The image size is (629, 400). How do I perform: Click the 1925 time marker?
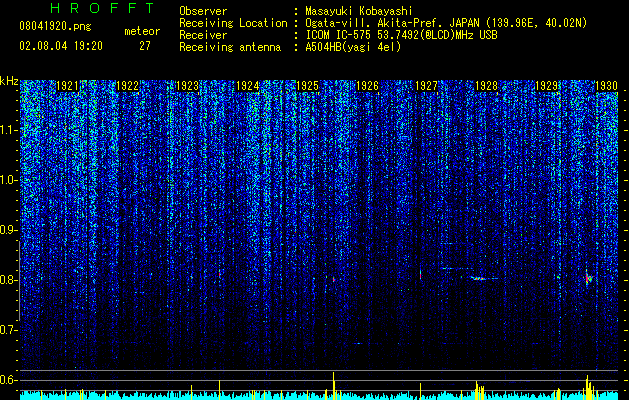pyautogui.click(x=307, y=86)
